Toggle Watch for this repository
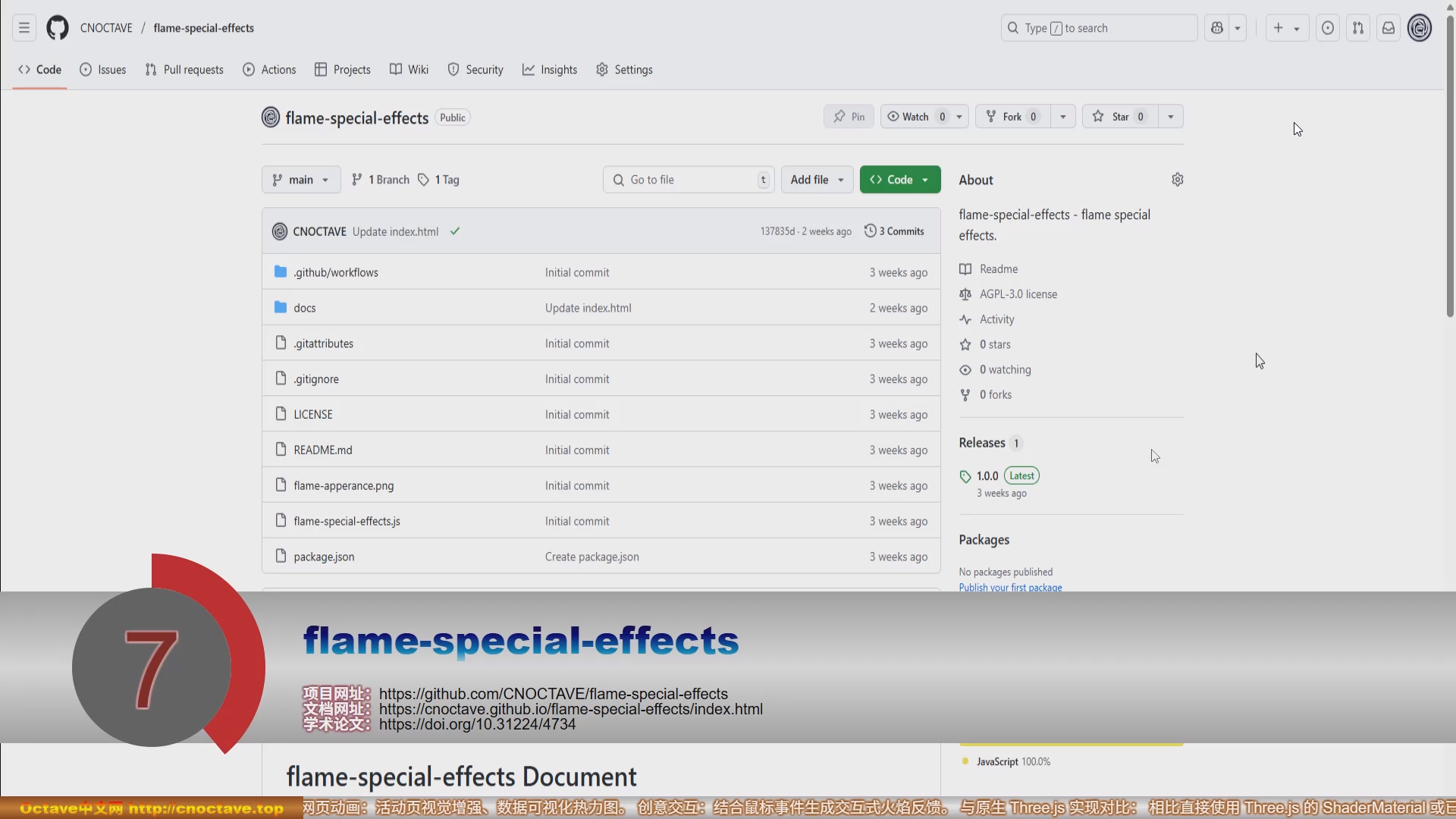This screenshot has height=819, width=1456. coord(915,117)
